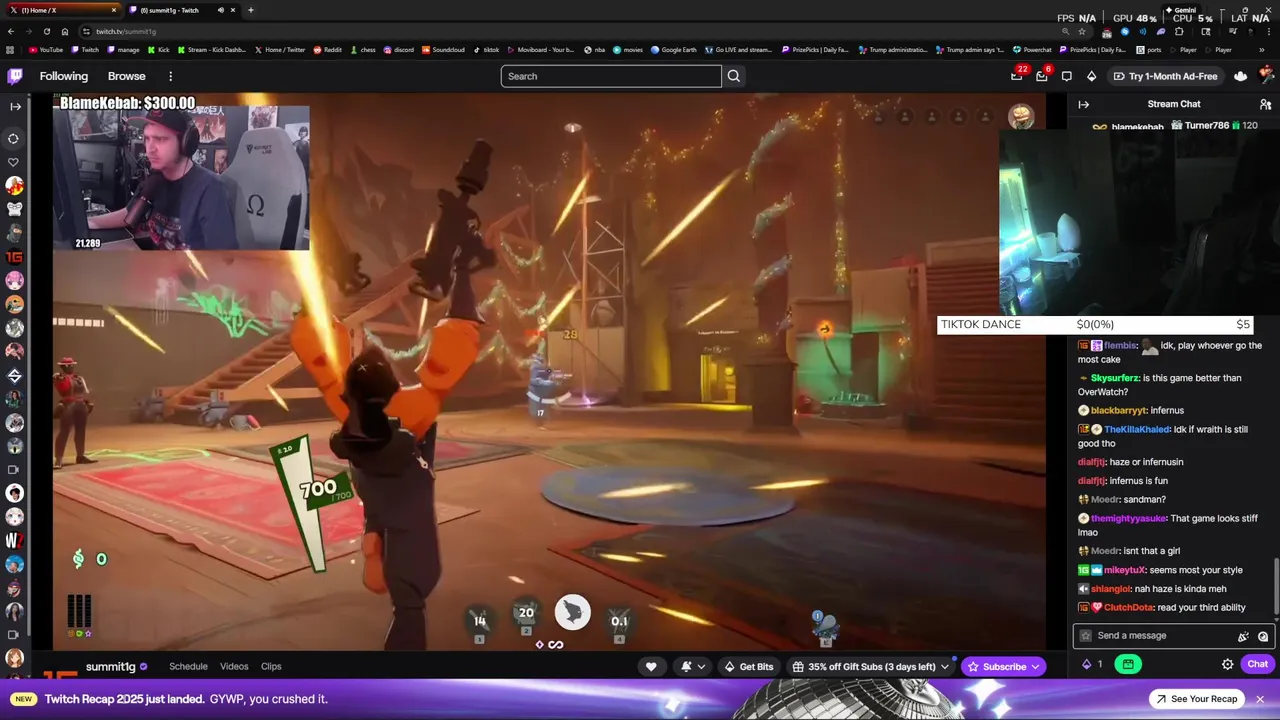Open the Hype/loot notifications icon with 22 badge
Screen dimensions: 1280x720
1017,76
